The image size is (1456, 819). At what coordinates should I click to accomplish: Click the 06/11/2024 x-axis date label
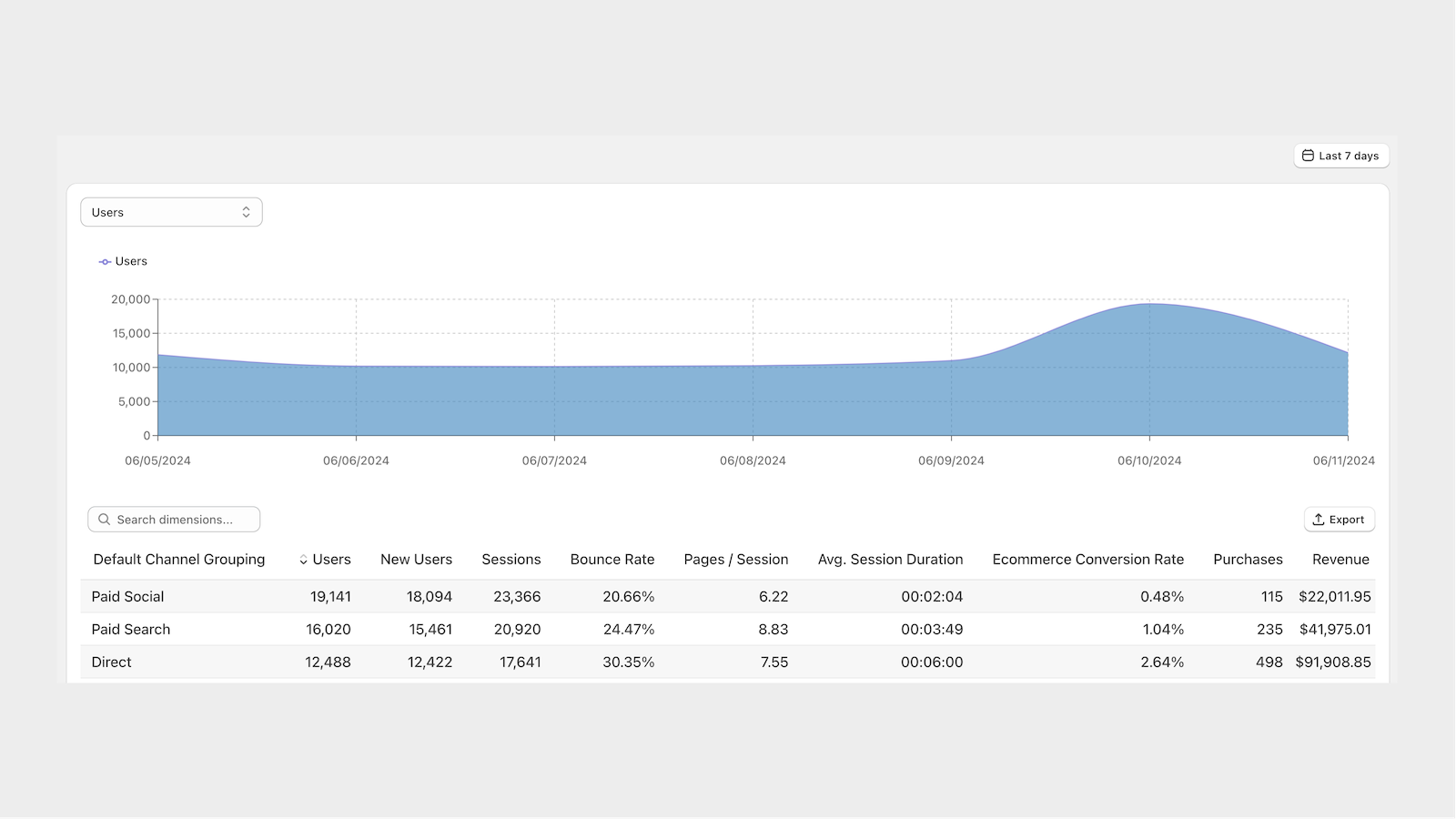coord(1343,460)
